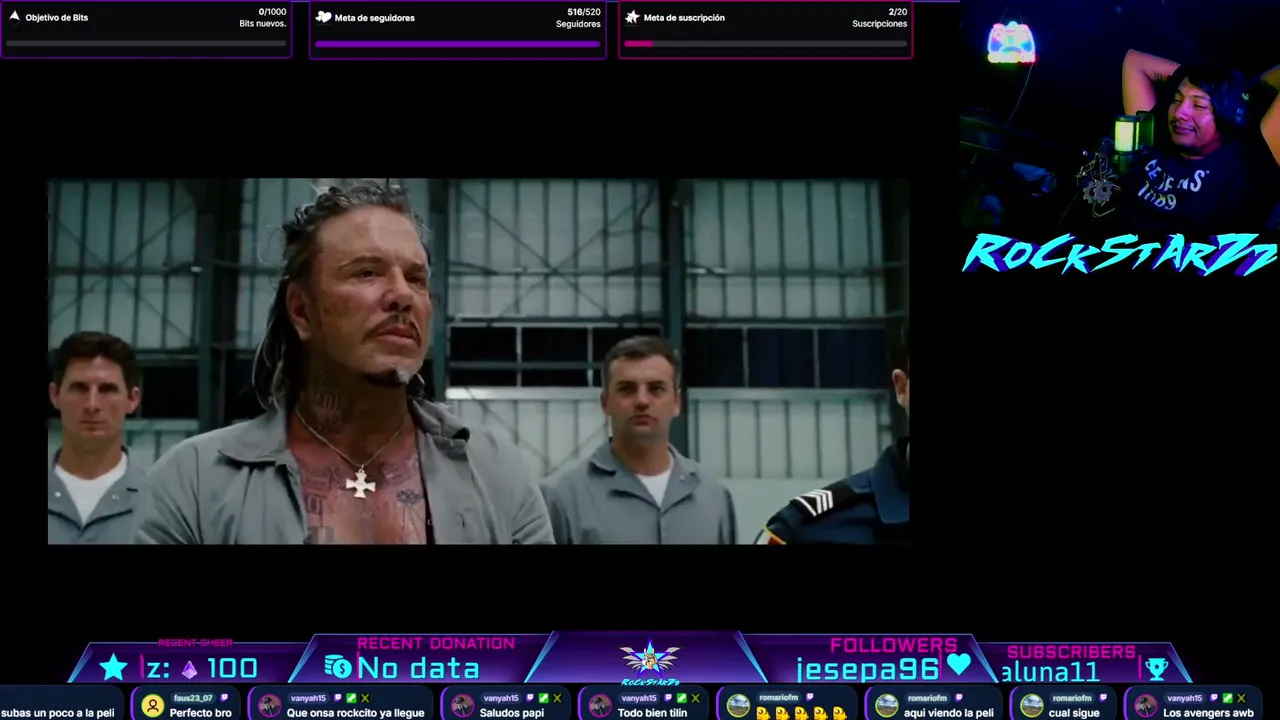Click the faus23_07 yellow avatar in chat ticker
Image resolution: width=1280 pixels, height=720 pixels.
153,706
